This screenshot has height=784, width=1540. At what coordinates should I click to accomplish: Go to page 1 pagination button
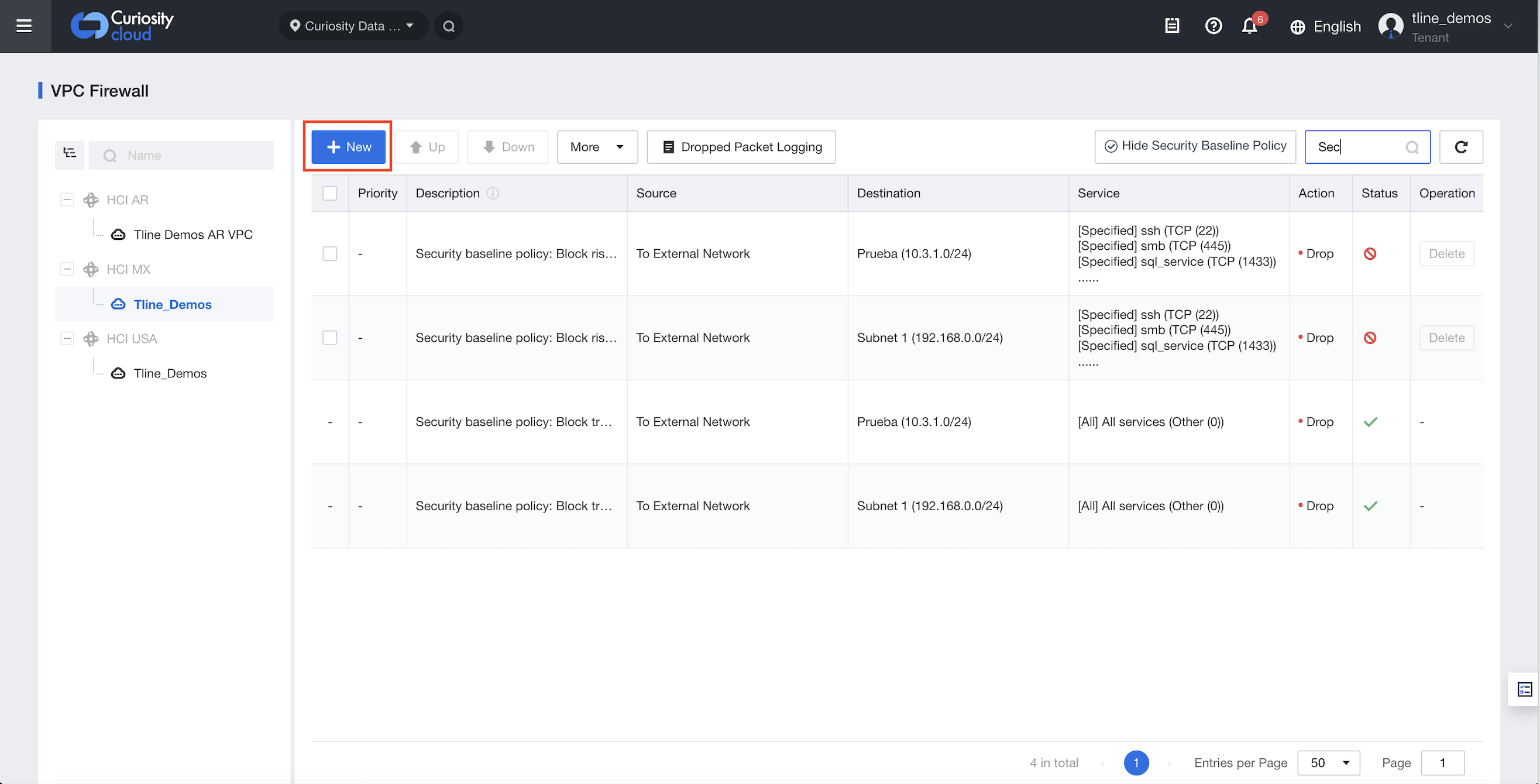(1136, 763)
